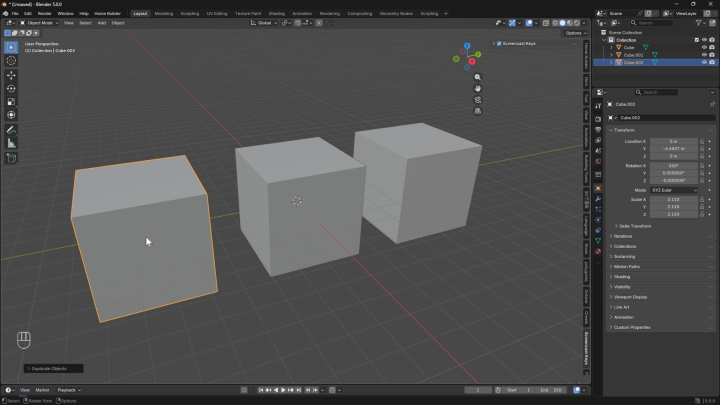Hide Cube.001 with its eye icon

[x=704, y=55]
